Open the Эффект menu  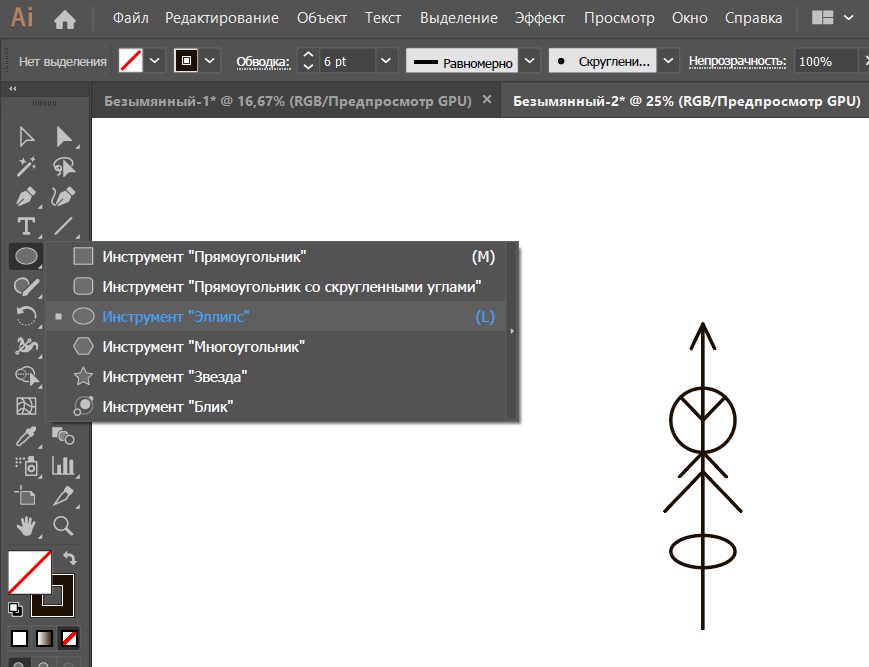[540, 18]
